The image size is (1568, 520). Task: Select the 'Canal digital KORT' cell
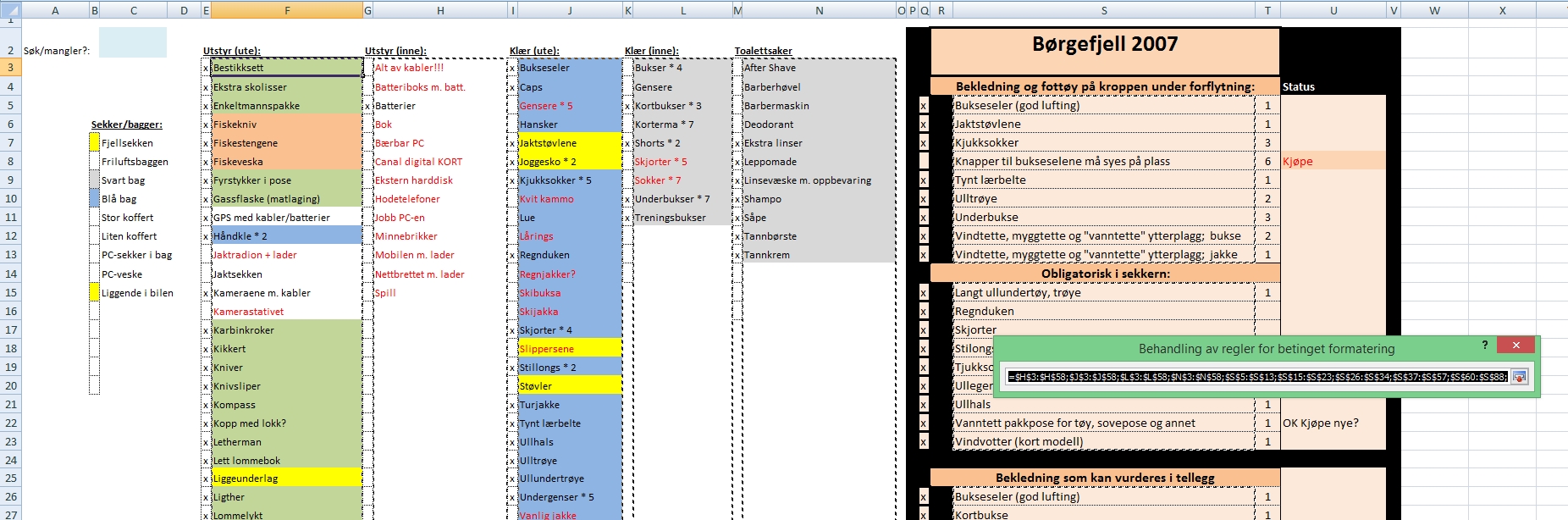tap(440, 162)
